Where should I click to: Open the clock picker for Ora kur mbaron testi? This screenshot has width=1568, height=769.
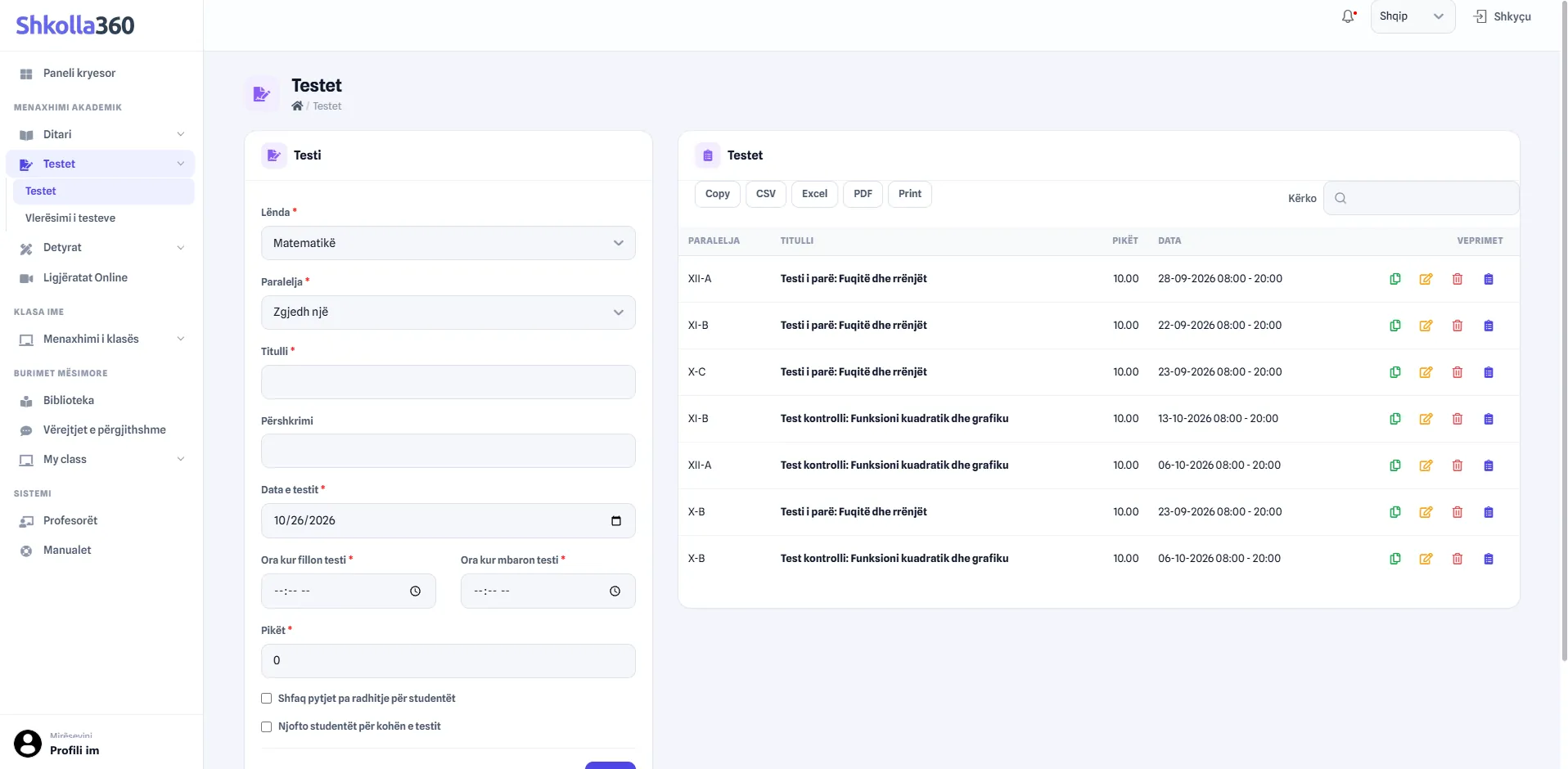point(615,591)
